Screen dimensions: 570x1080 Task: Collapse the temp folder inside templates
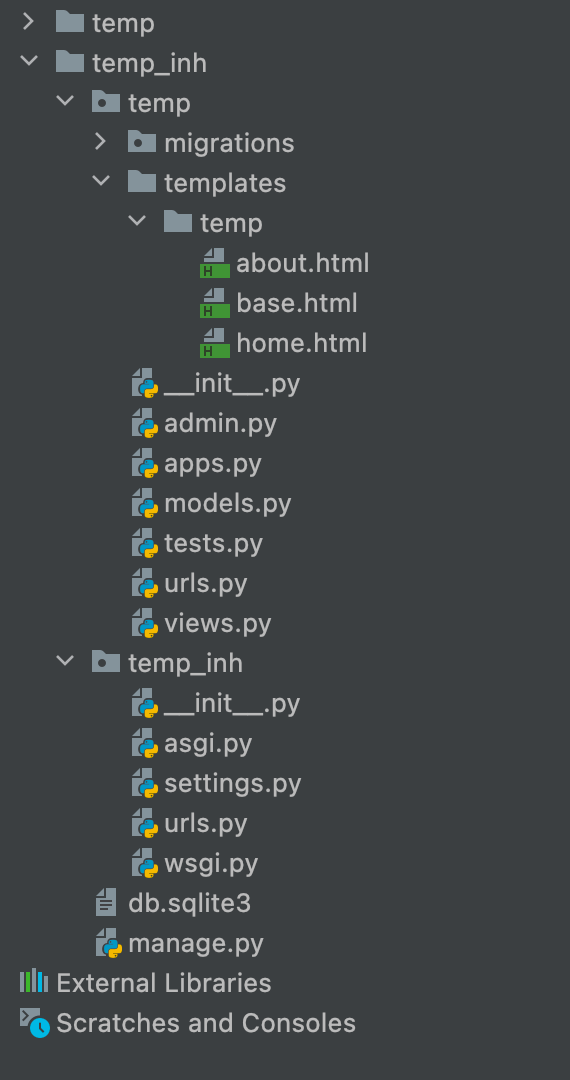pos(136,222)
